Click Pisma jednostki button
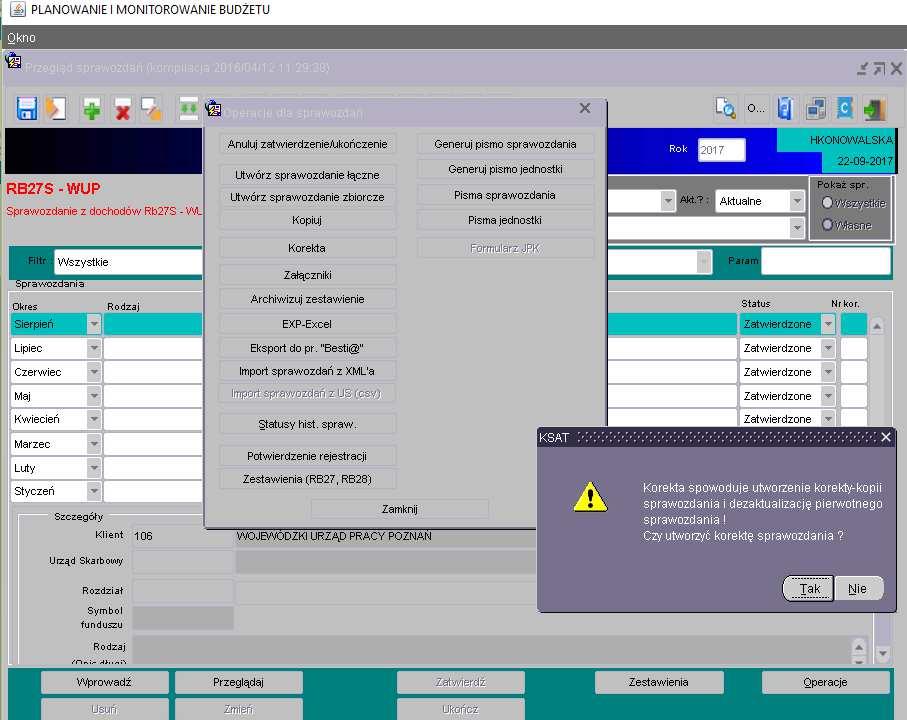Image resolution: width=907 pixels, height=720 pixels. point(506,220)
